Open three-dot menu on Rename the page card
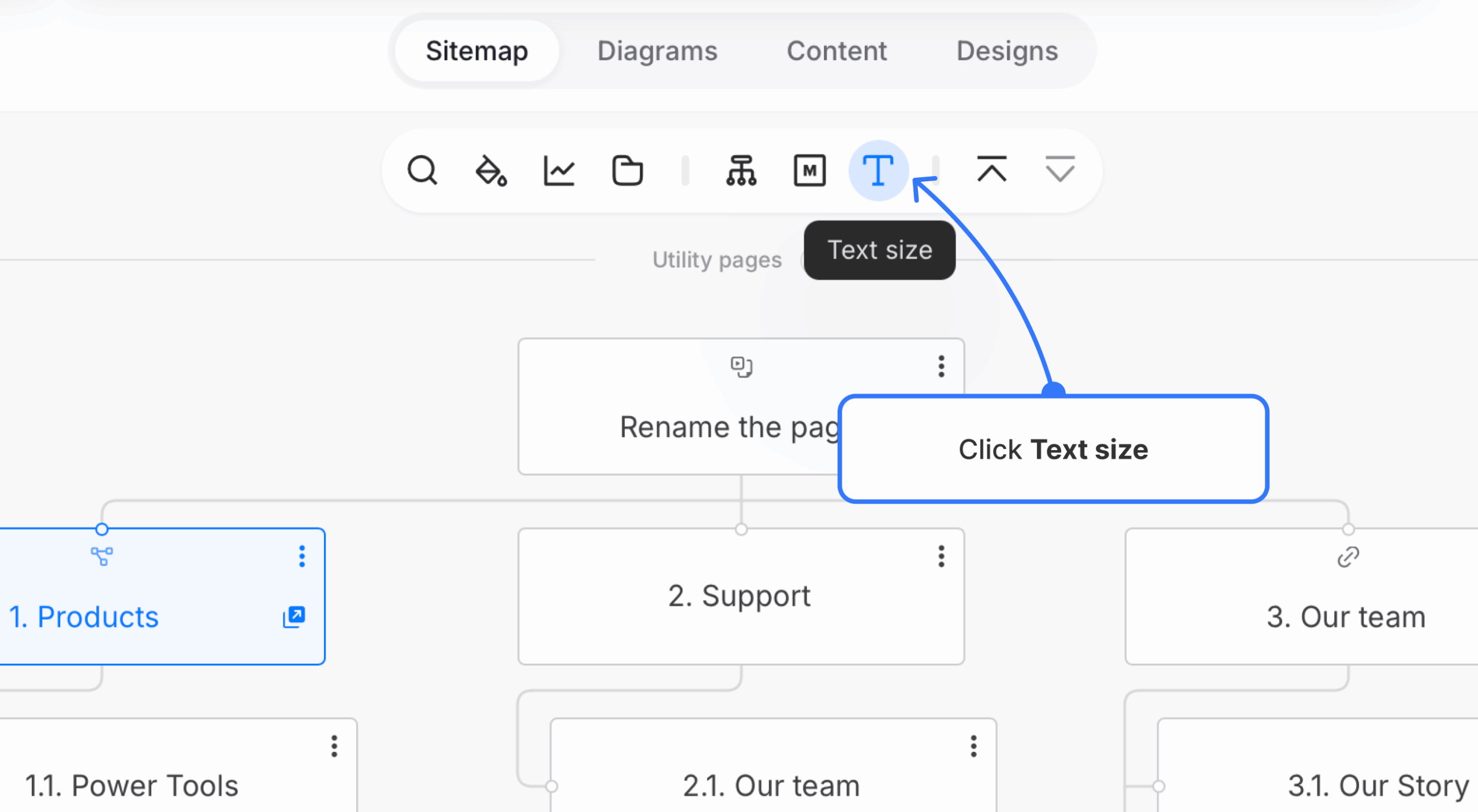1478x812 pixels. click(x=941, y=366)
